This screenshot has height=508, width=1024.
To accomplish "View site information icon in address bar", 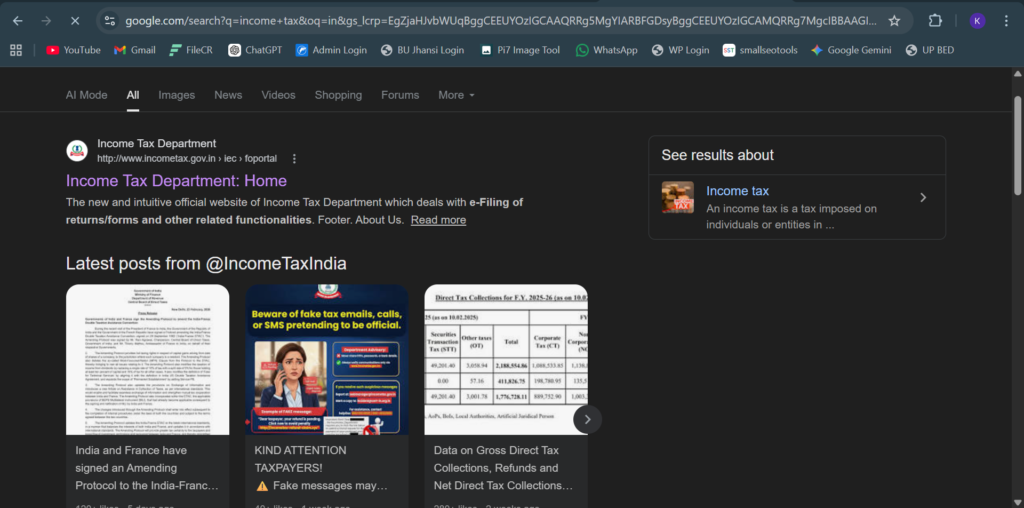I will [109, 20].
